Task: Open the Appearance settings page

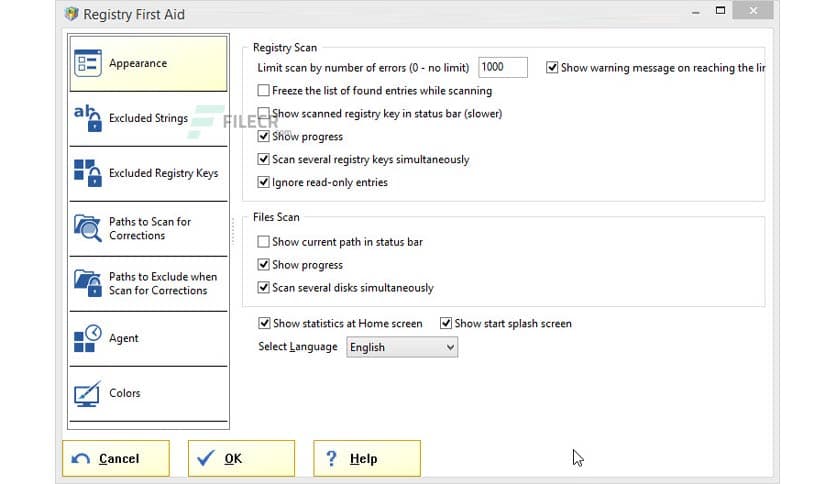Action: [x=148, y=63]
